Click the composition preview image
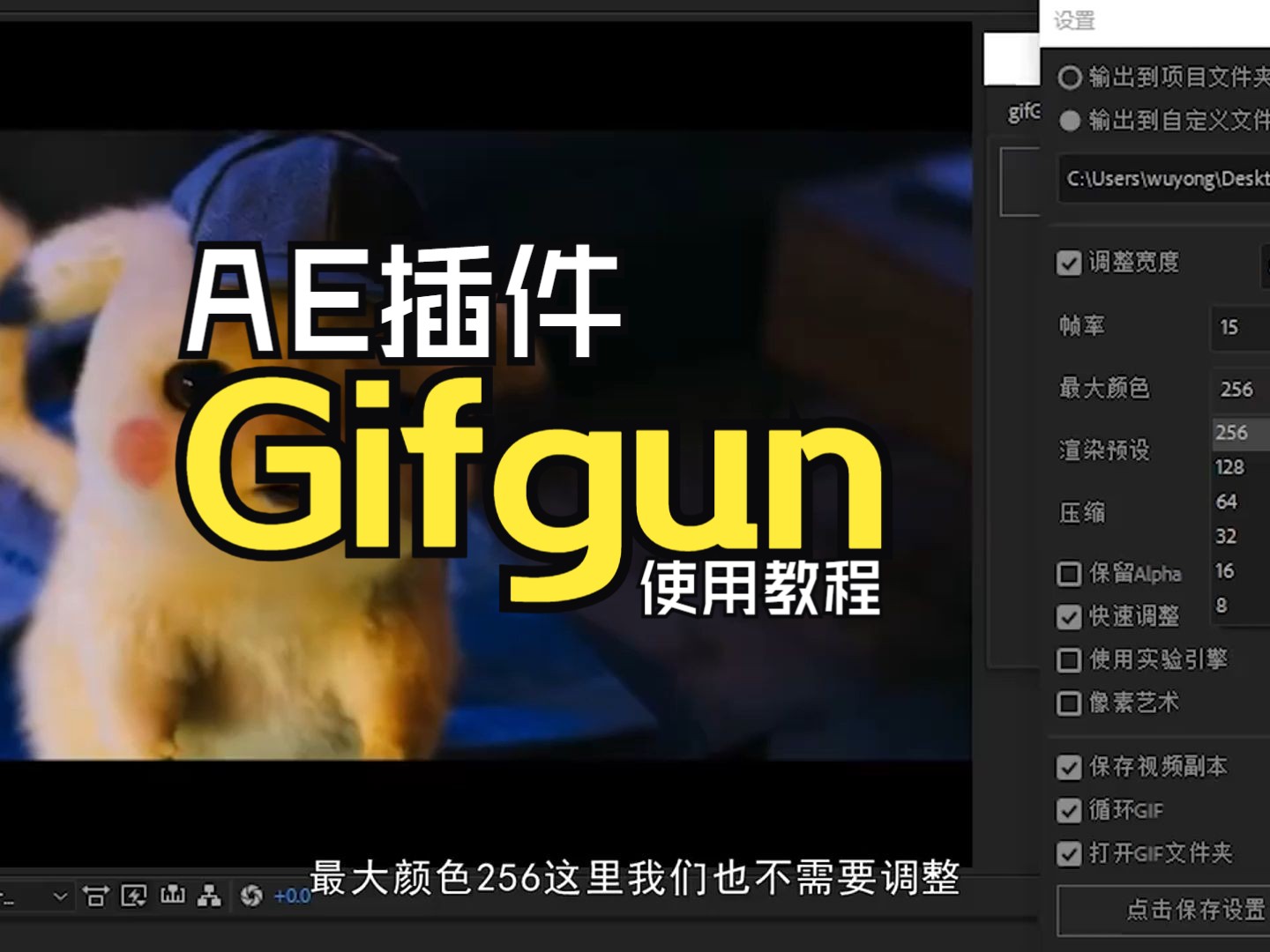The image size is (1270, 952). pyautogui.click(x=485, y=445)
